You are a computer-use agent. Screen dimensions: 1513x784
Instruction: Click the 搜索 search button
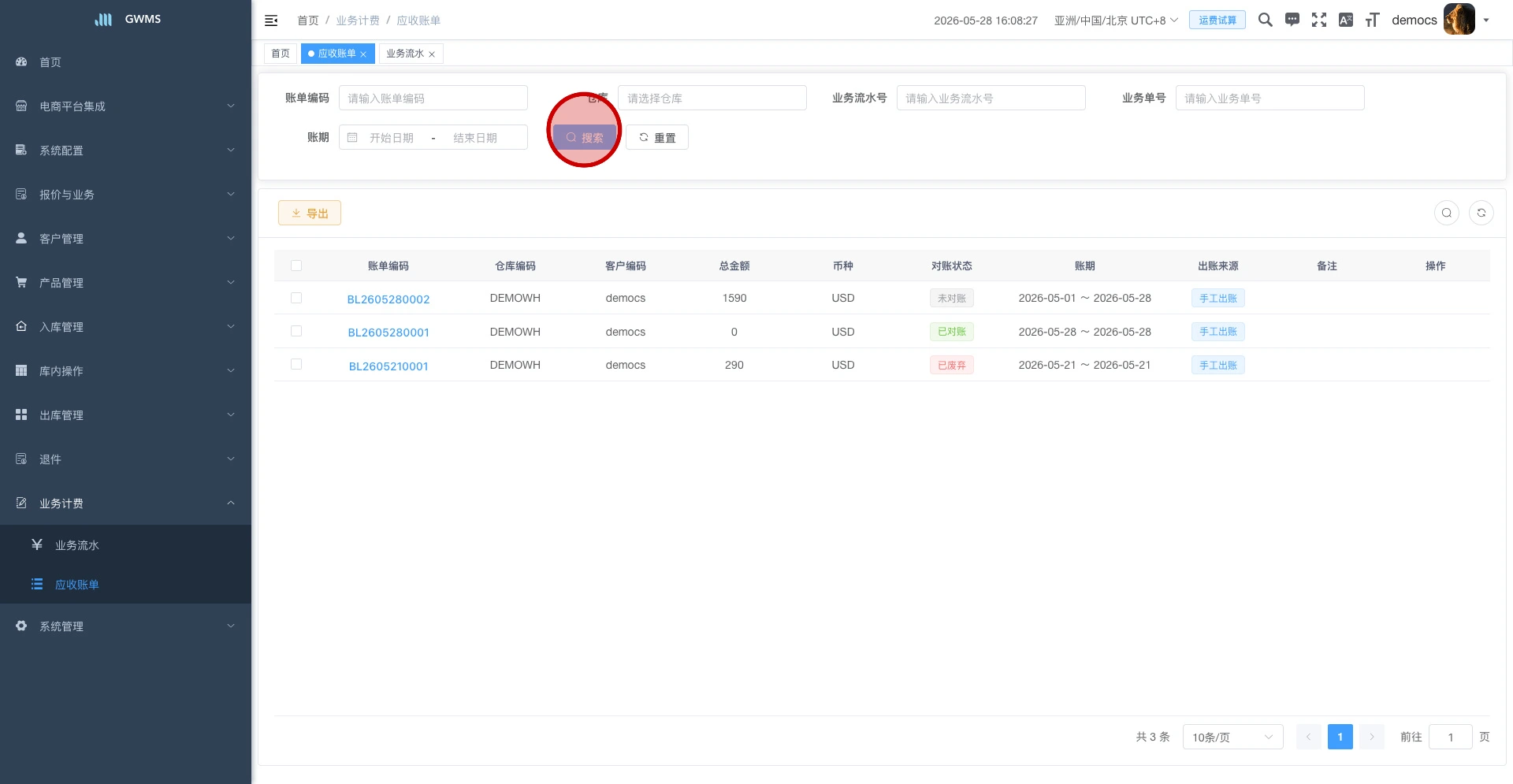(x=585, y=138)
